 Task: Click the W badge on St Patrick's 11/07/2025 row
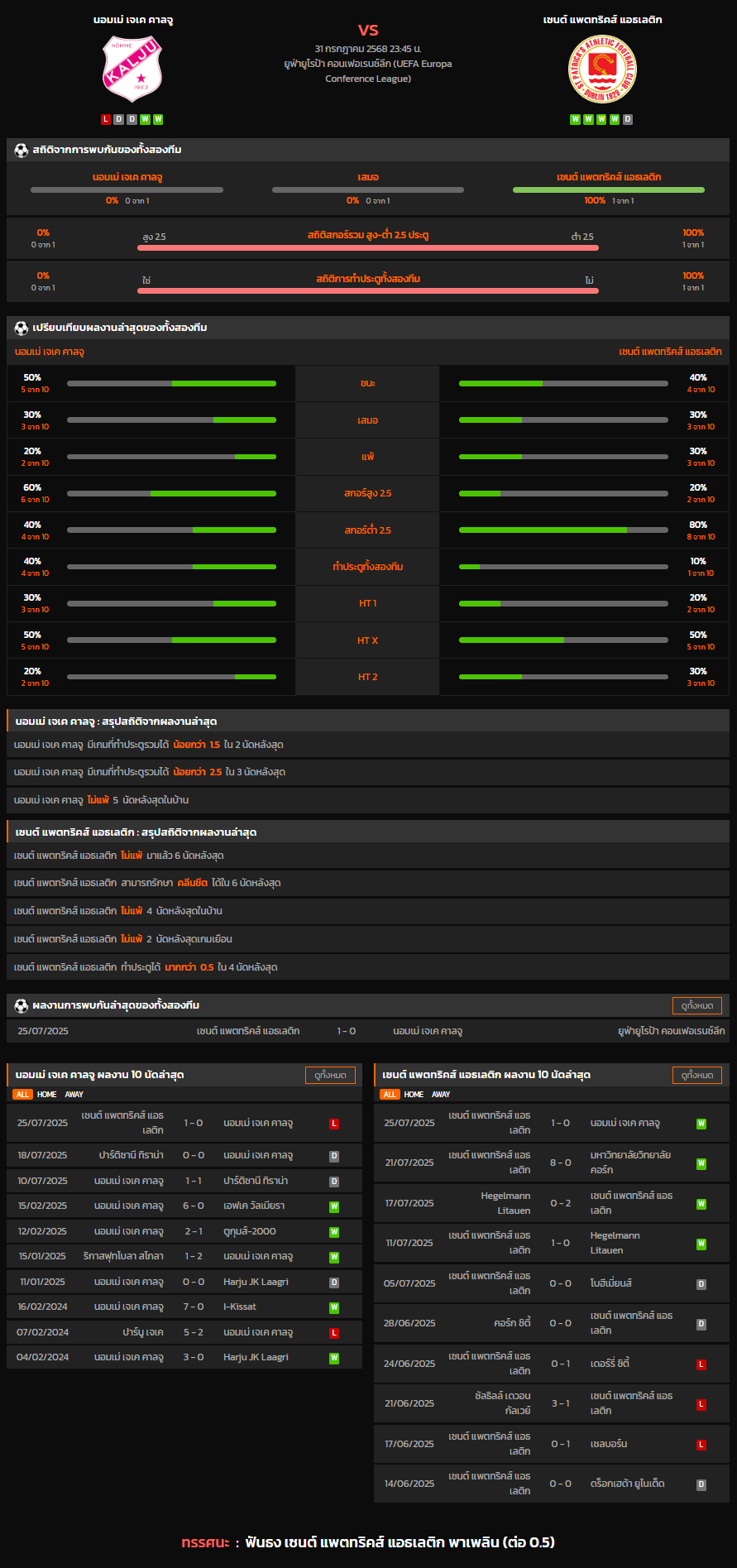tap(701, 1244)
